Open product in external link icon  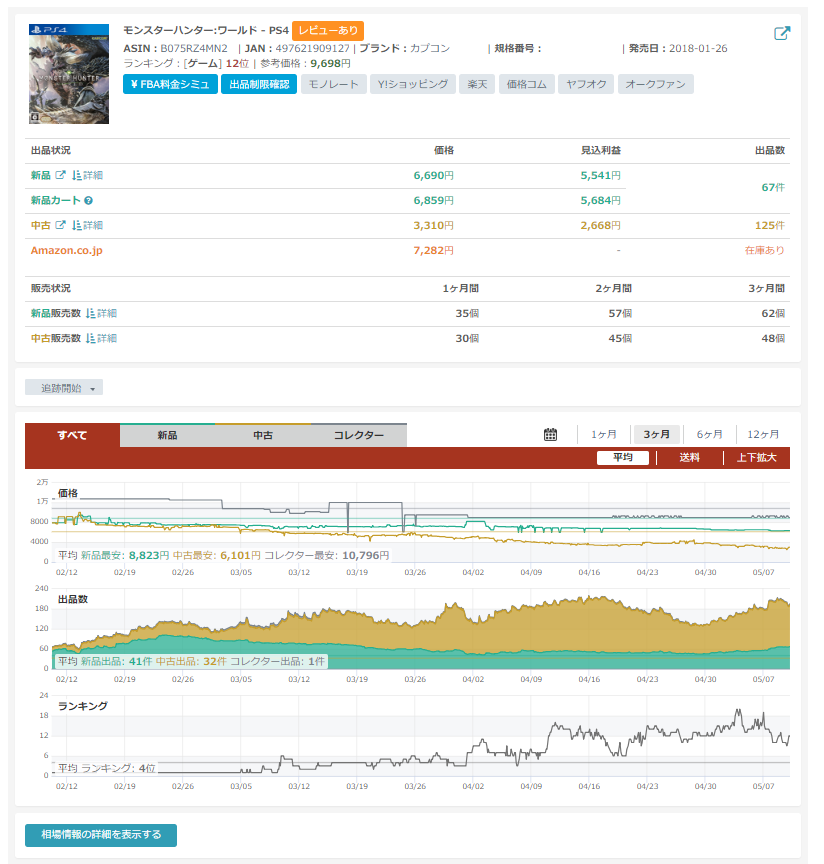[x=782, y=33]
